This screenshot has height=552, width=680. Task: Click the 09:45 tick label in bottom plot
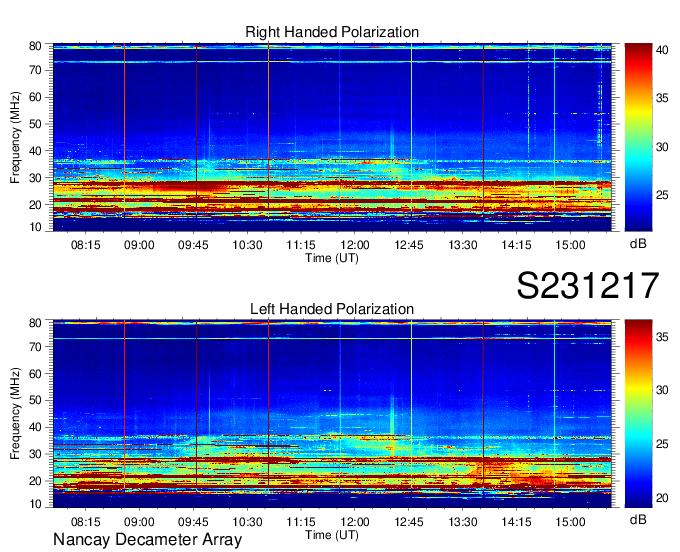193,522
